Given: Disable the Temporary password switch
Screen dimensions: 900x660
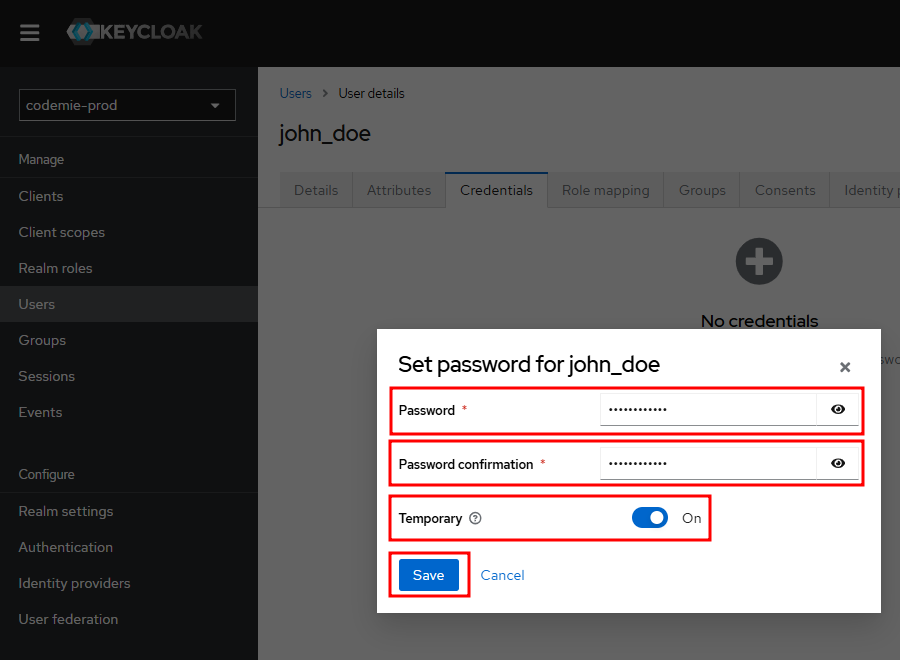Looking at the screenshot, I should (x=650, y=518).
